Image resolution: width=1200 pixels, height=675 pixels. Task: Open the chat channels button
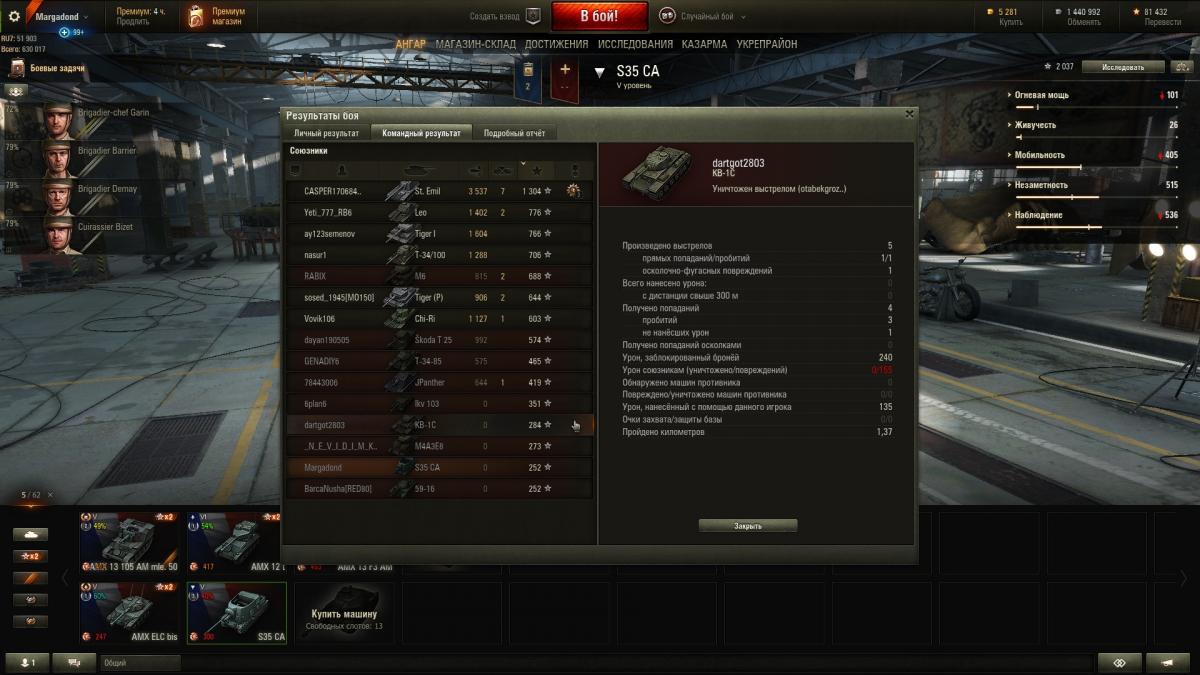[74, 662]
